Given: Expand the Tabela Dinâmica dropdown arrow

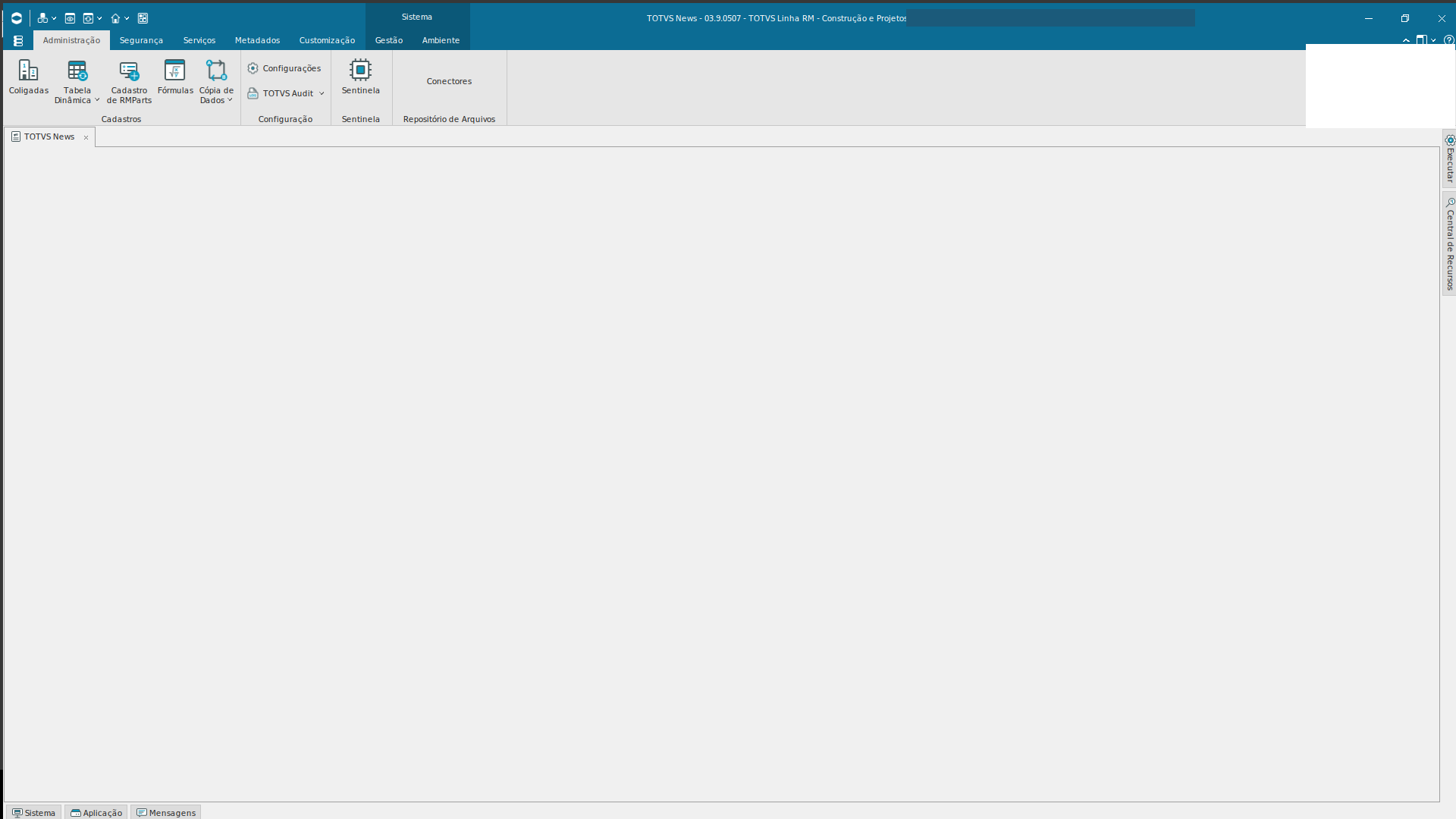Looking at the screenshot, I should point(97,100).
